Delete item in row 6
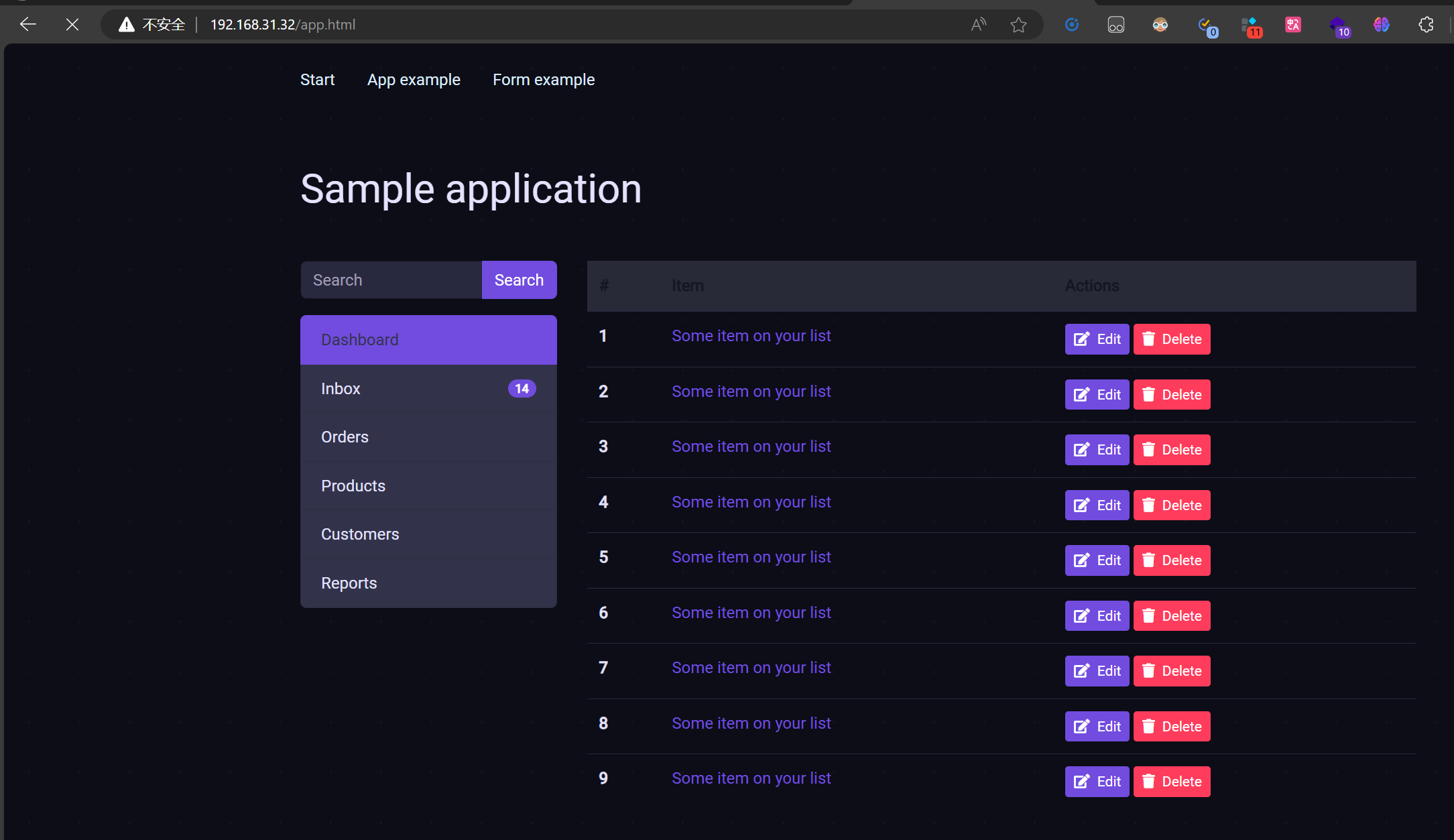The image size is (1454, 840). (x=1172, y=616)
